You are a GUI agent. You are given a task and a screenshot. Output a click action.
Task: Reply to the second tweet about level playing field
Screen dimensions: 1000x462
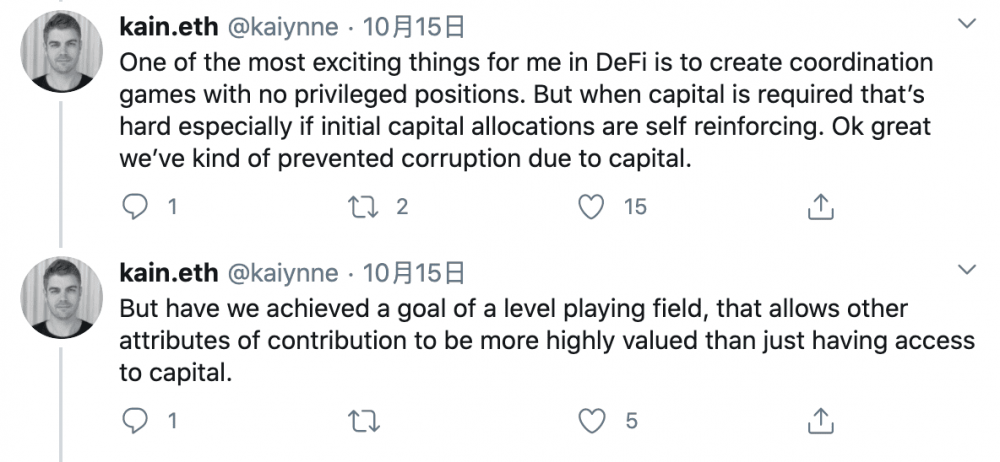[134, 422]
